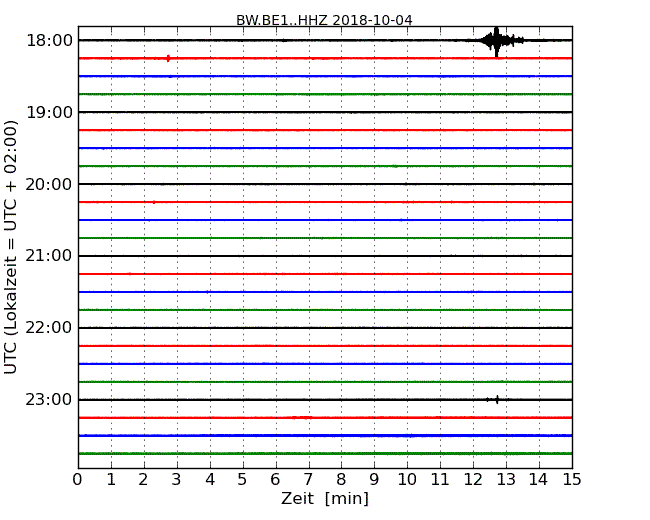Click the small black spike on 23:00 trace
The width and height of the screenshot is (650, 520).
[497, 400]
